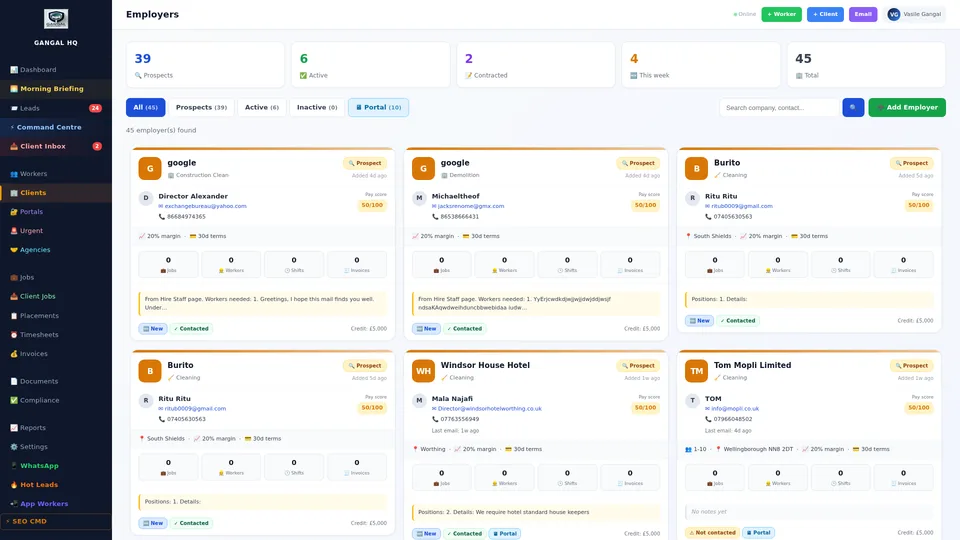Viewport: 960px width, 540px height.
Task: Click phone number 07763556949
Action: click(x=458, y=419)
